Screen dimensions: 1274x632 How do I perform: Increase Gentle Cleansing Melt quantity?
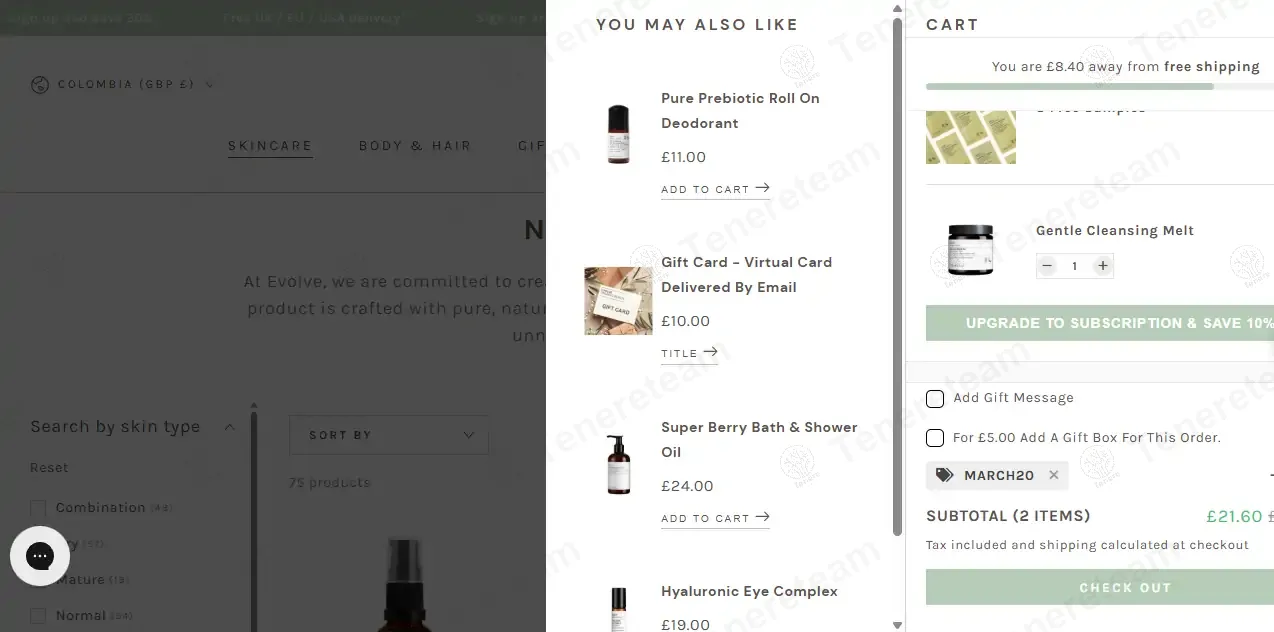(x=1102, y=266)
